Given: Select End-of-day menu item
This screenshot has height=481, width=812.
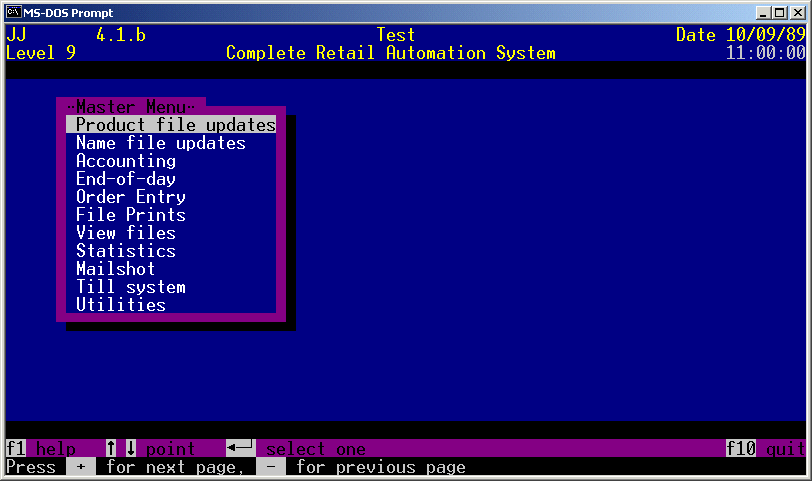Looking at the screenshot, I should (x=125, y=179).
